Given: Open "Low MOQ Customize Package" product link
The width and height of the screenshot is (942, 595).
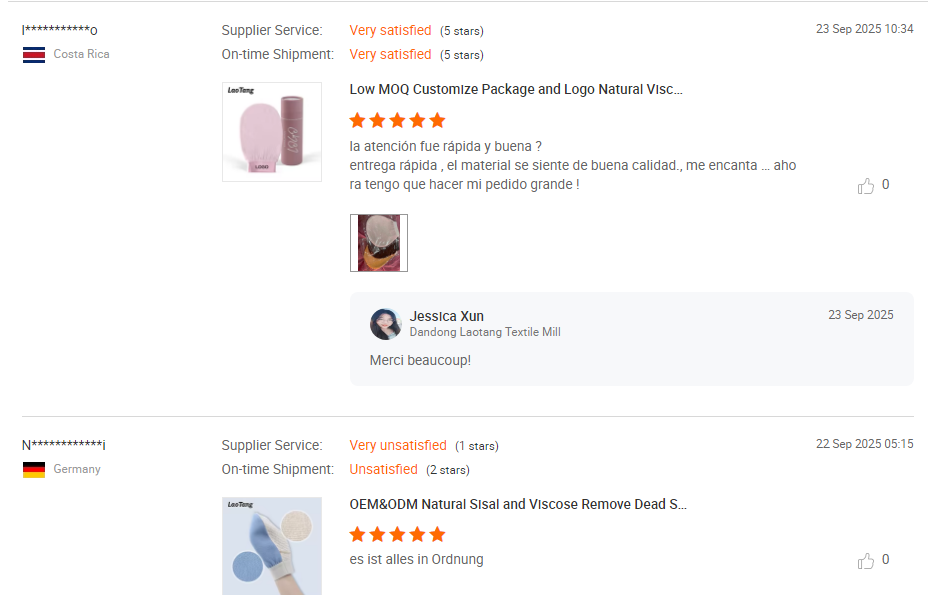Looking at the screenshot, I should click(516, 89).
